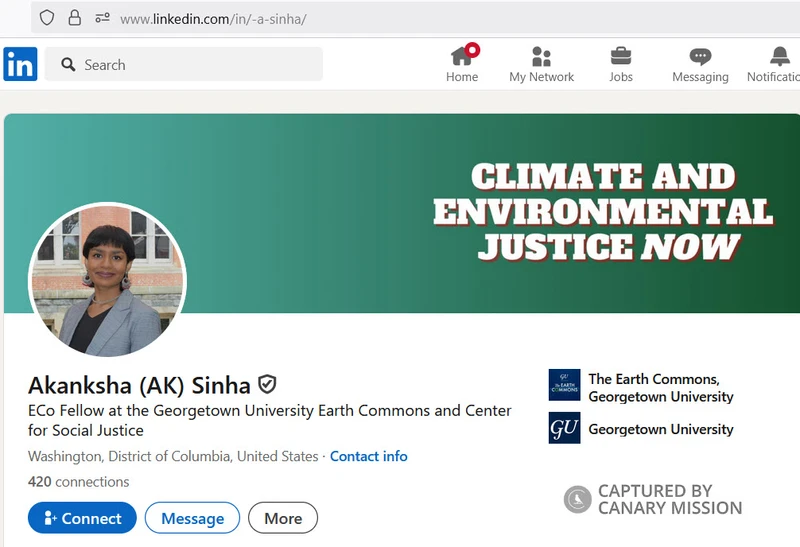800x547 pixels.
Task: Select the My Network label
Action: coord(541,77)
